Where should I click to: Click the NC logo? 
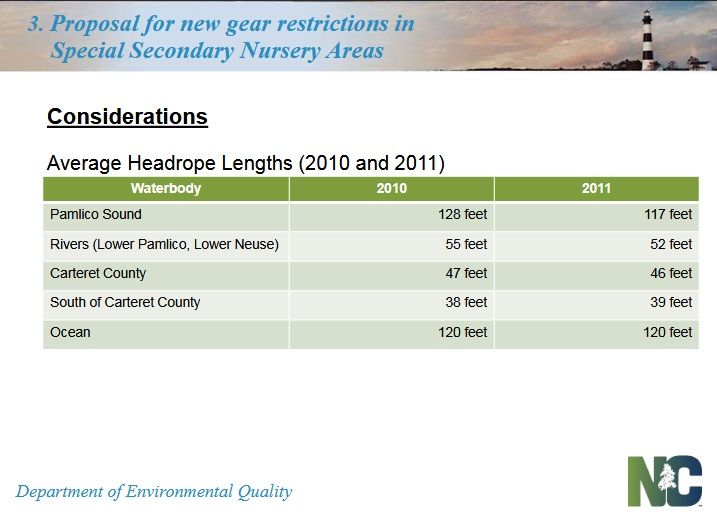tap(665, 481)
